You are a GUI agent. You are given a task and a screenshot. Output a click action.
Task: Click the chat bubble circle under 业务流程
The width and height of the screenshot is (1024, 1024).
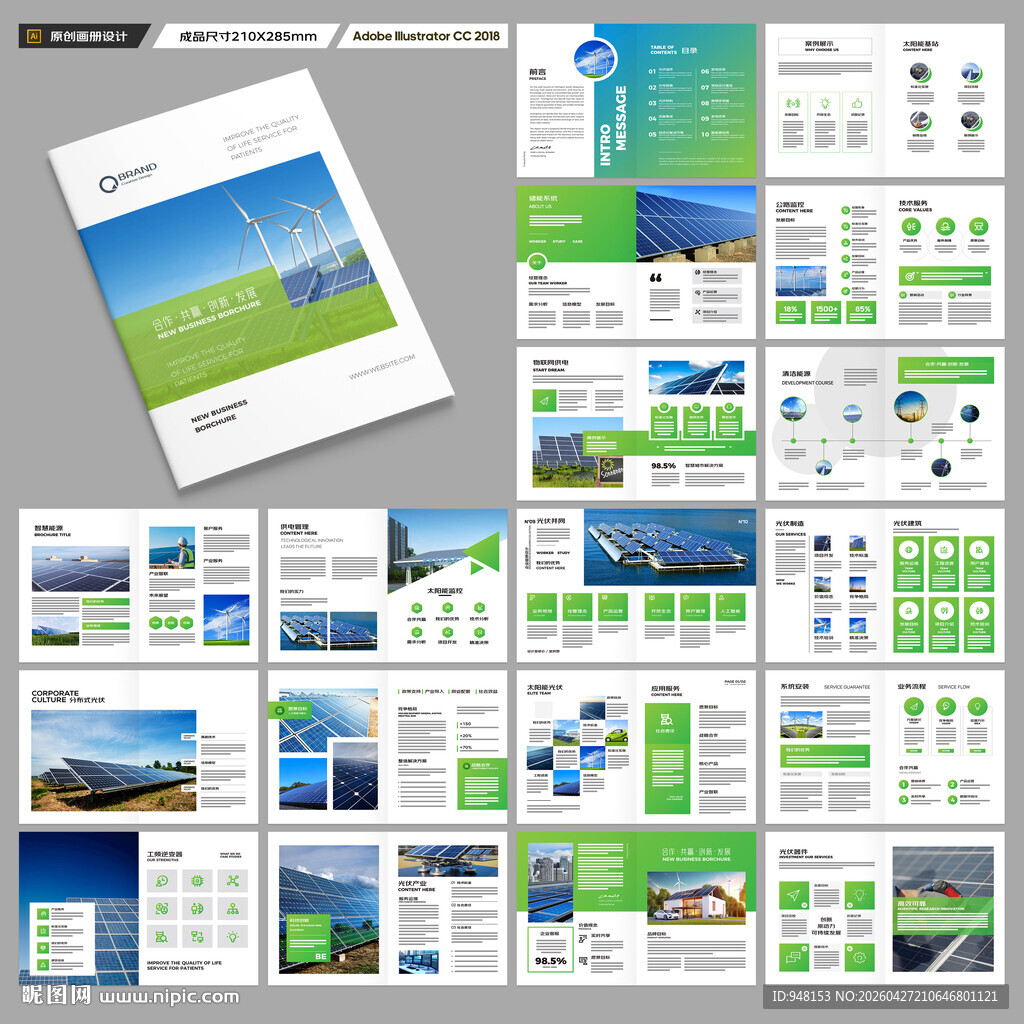(946, 707)
